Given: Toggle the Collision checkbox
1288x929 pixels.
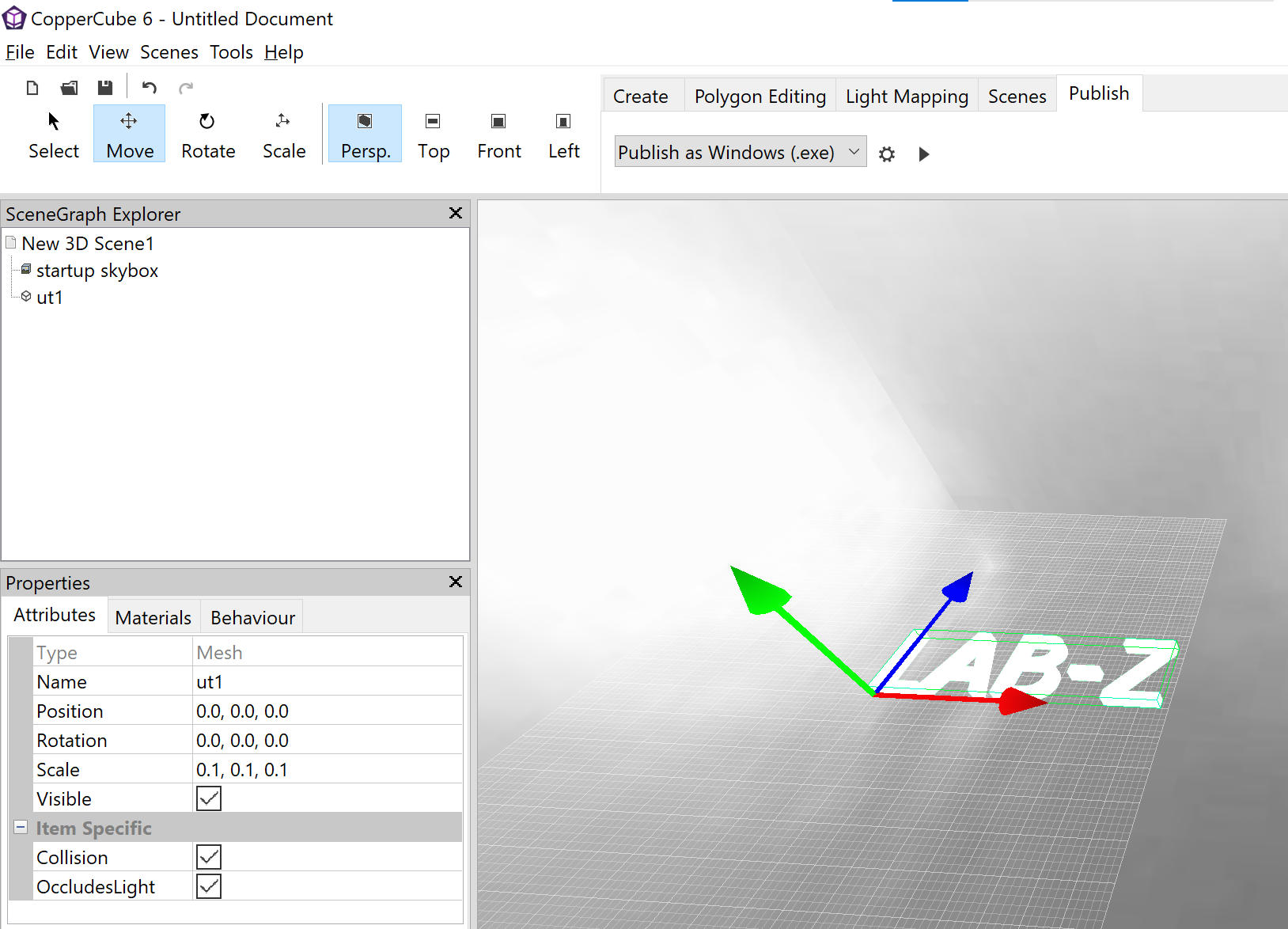Looking at the screenshot, I should coord(209,857).
